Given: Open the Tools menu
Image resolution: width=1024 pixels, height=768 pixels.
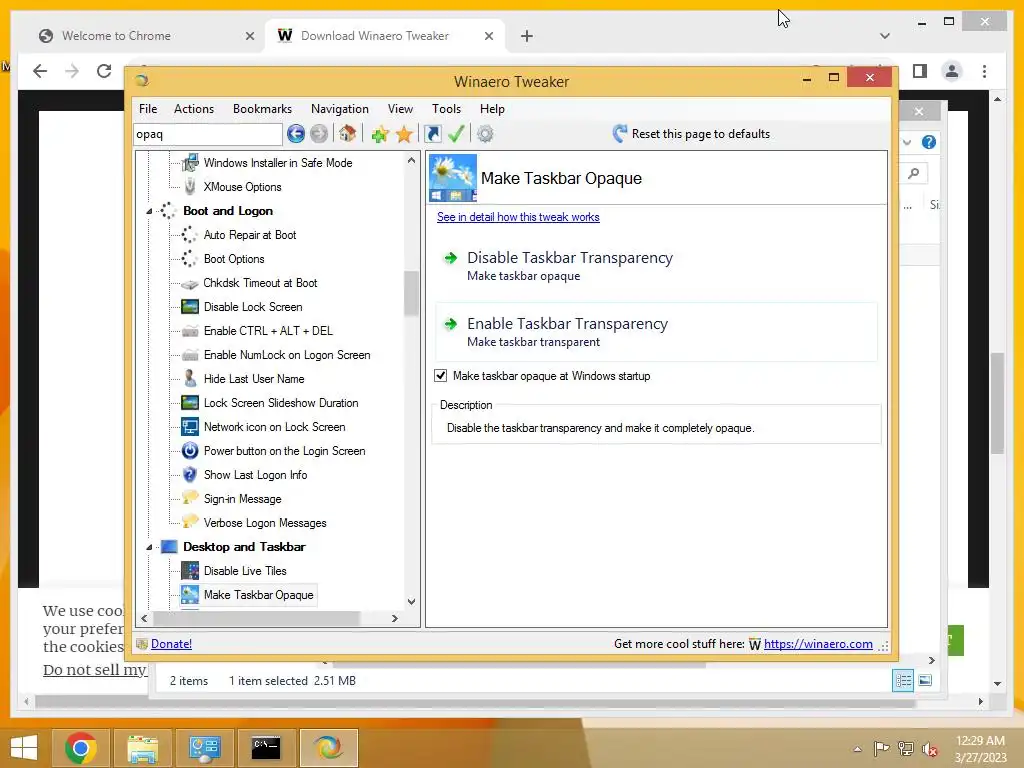Looking at the screenshot, I should tap(447, 109).
